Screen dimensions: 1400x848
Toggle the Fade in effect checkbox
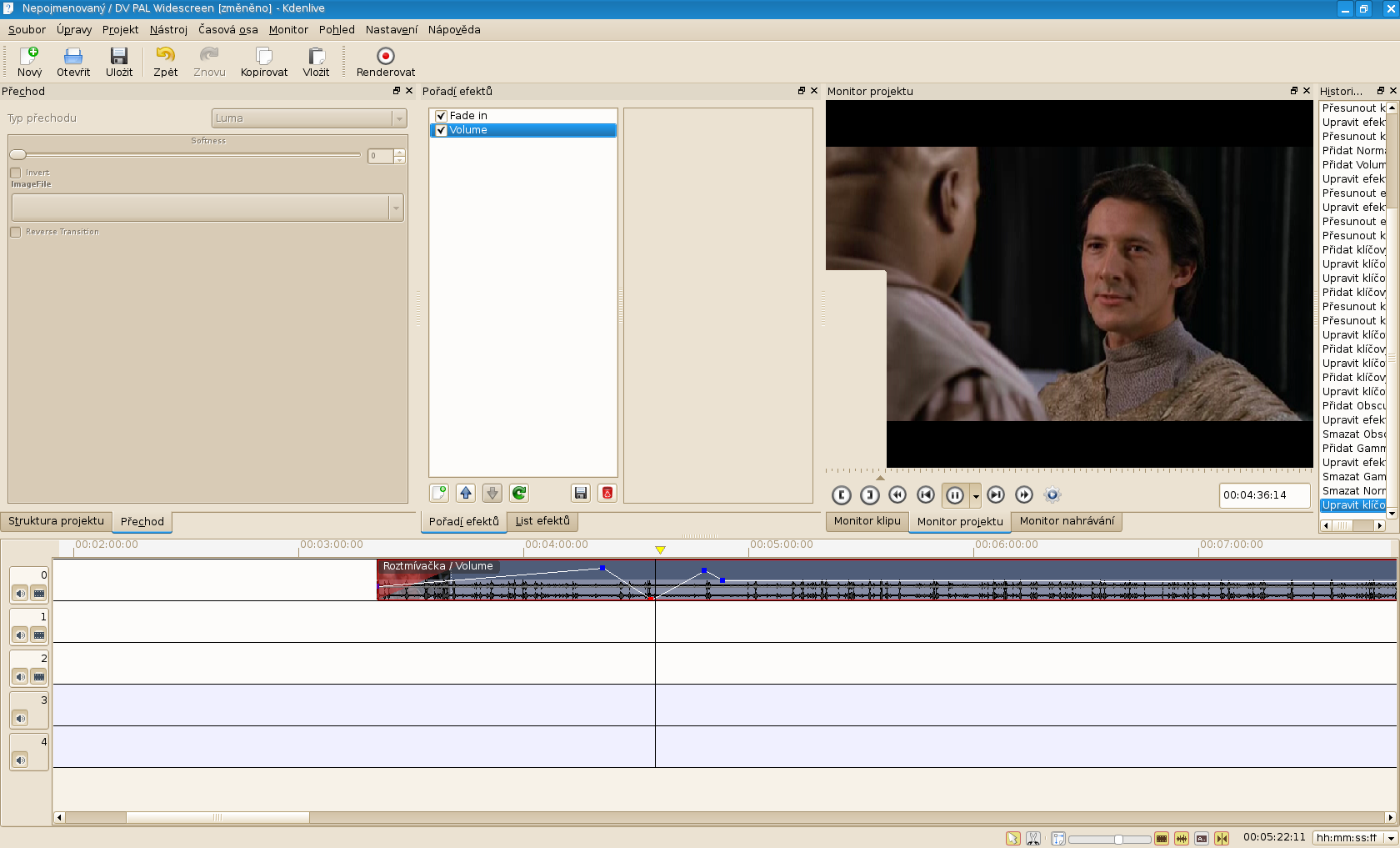coord(442,116)
